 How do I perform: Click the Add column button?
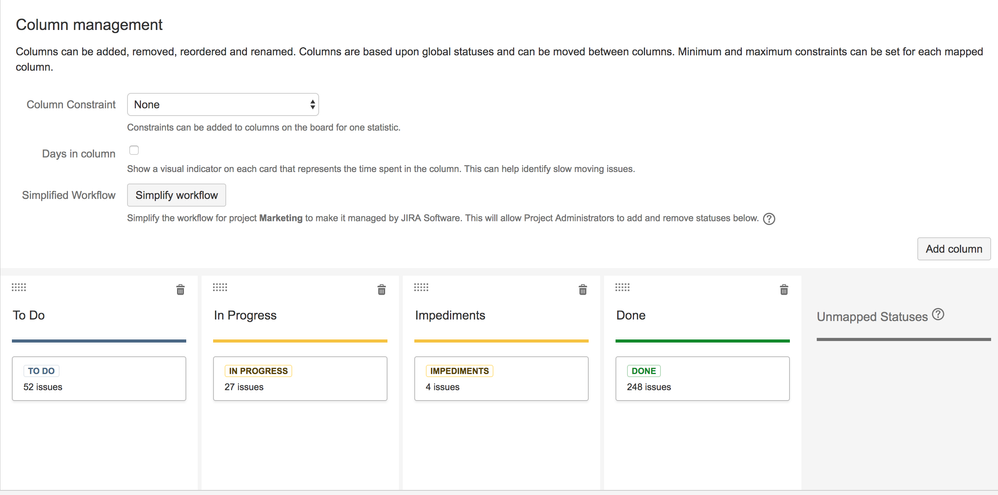click(x=953, y=249)
